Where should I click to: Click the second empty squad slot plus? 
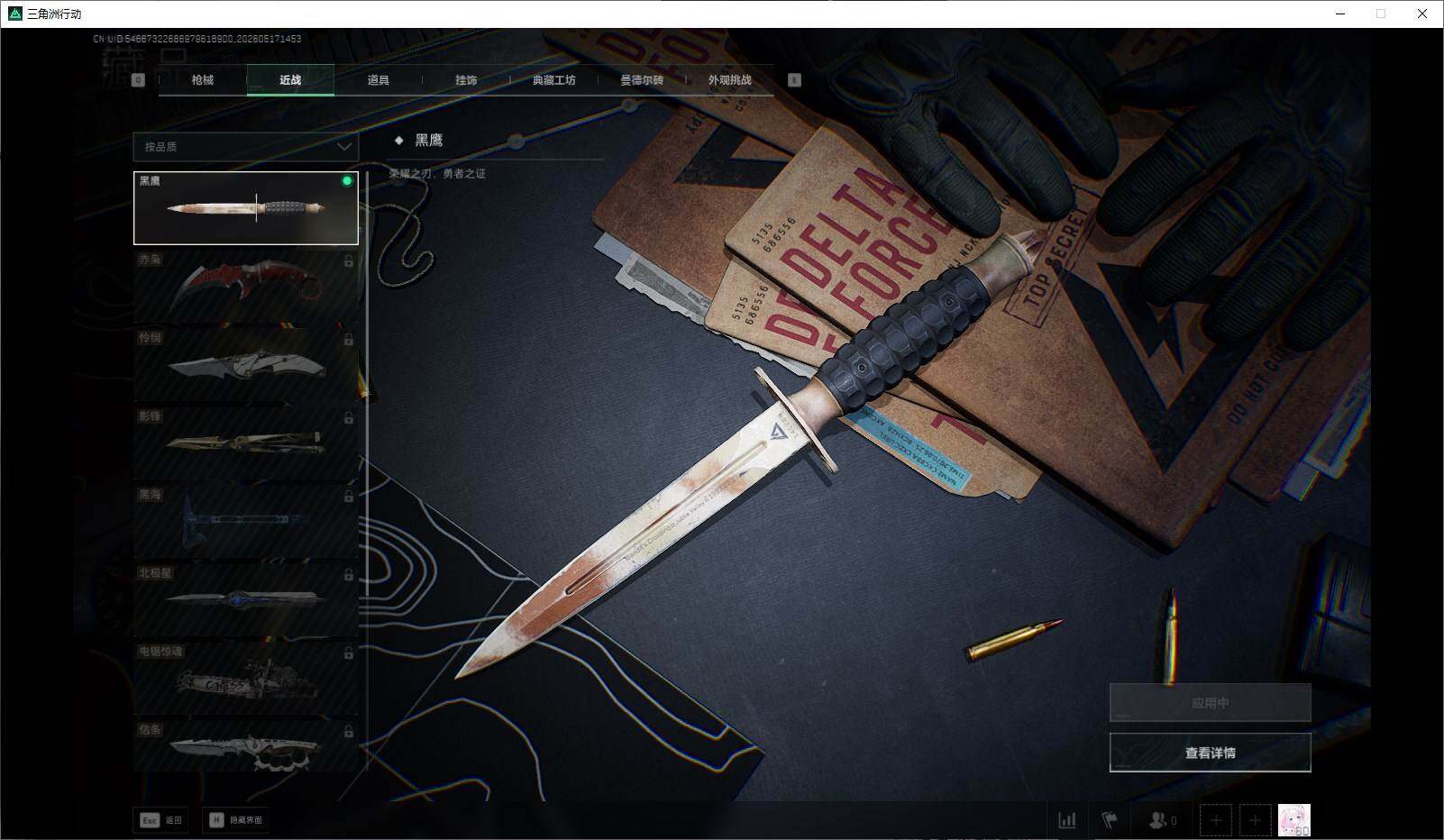coord(1255,820)
